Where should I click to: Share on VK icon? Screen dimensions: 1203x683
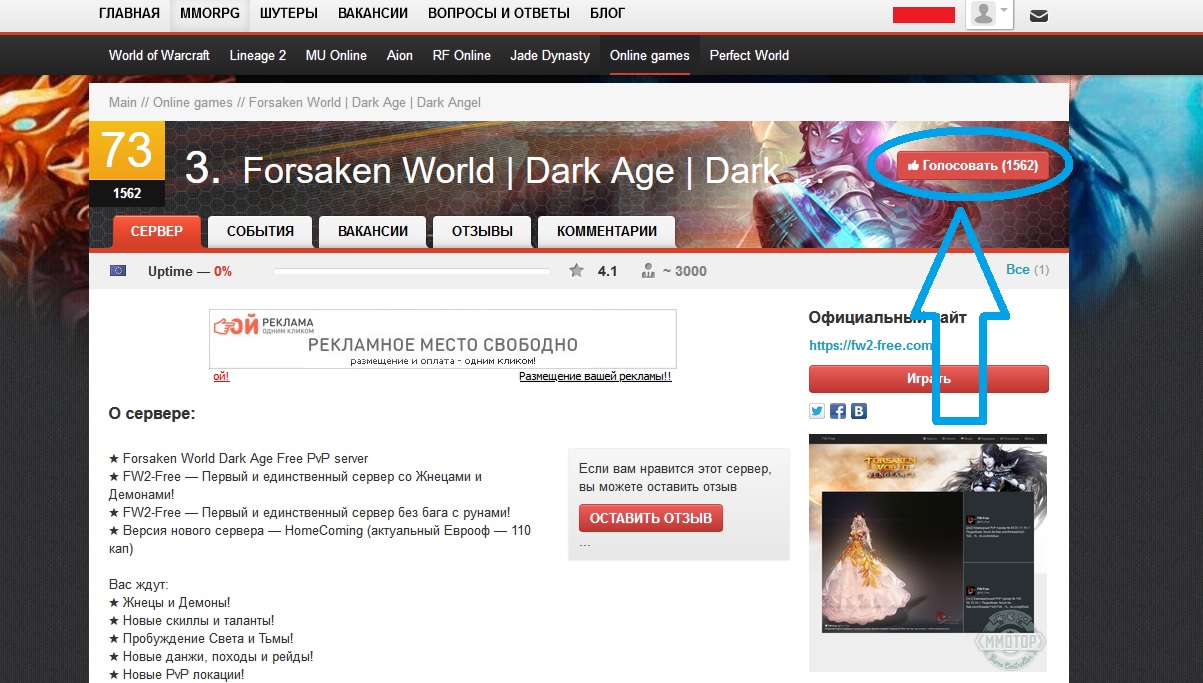859,411
